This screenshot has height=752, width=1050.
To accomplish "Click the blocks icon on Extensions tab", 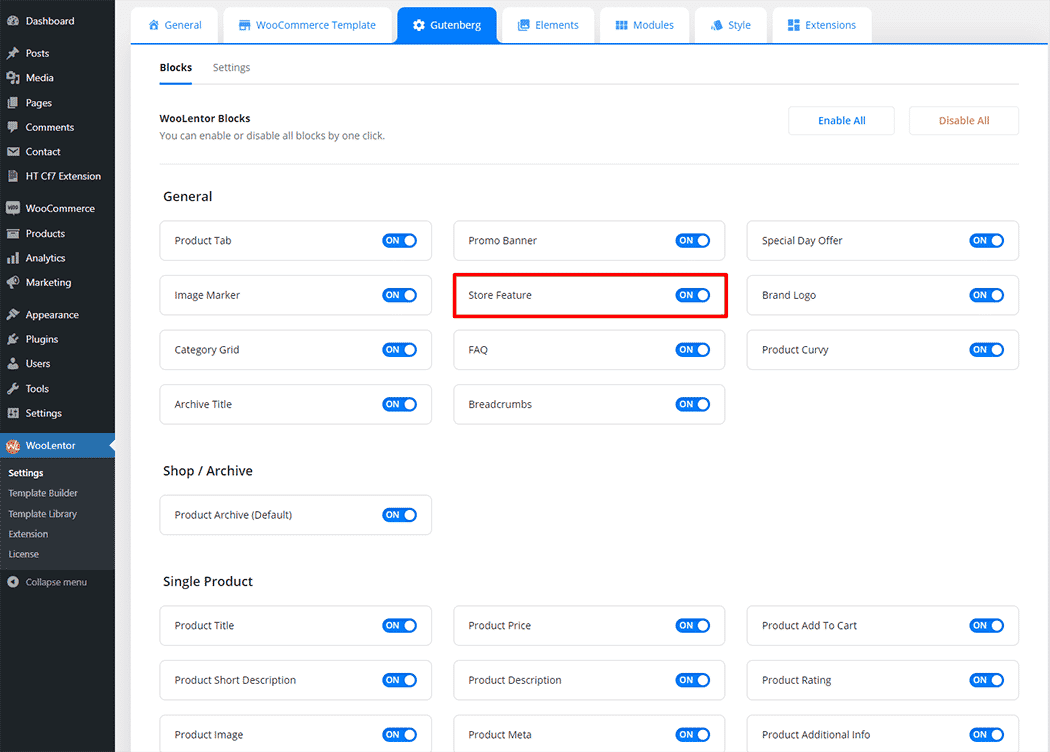I will point(794,25).
